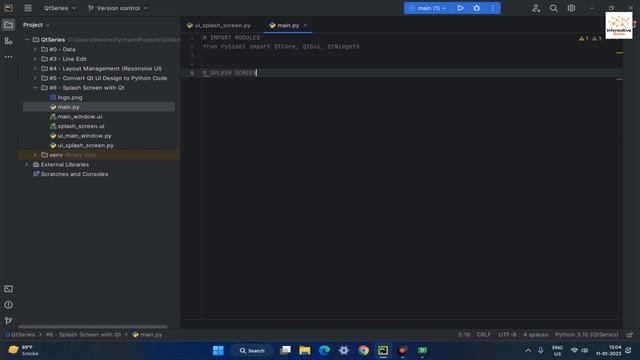Show hidden system tray icons
This screenshot has height=360, width=640.
[528, 351]
